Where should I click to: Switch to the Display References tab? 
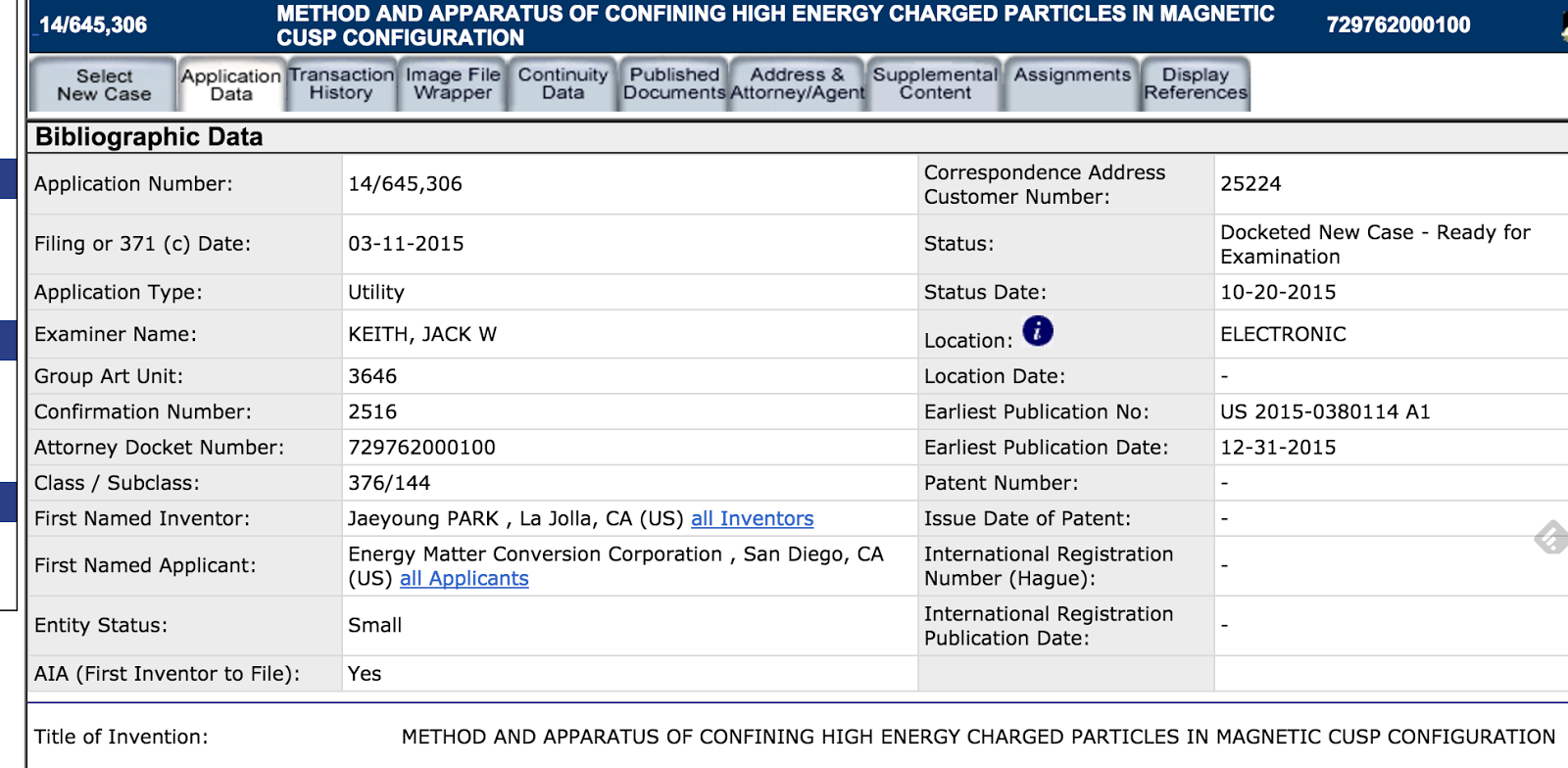[x=1195, y=84]
